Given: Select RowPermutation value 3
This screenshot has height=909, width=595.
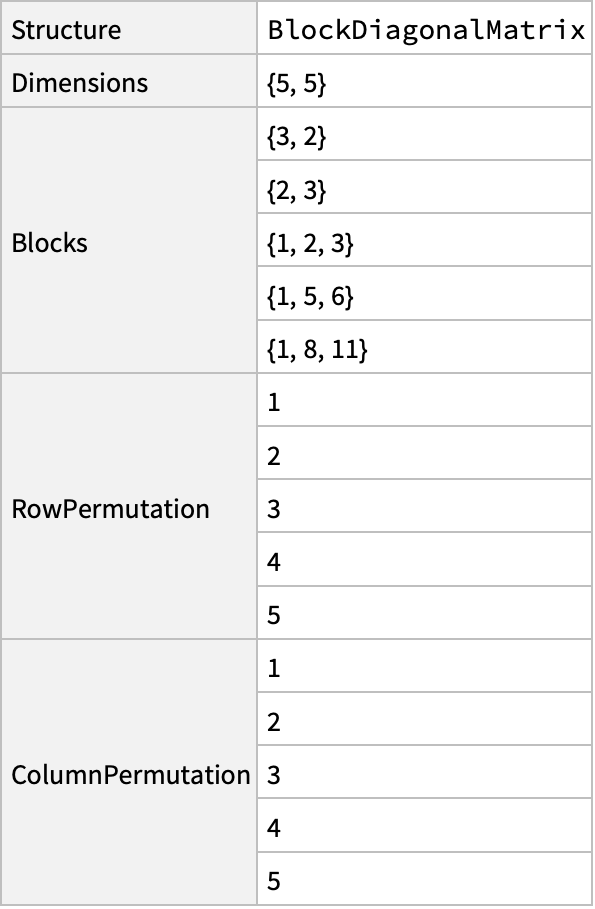Looking at the screenshot, I should point(425,507).
